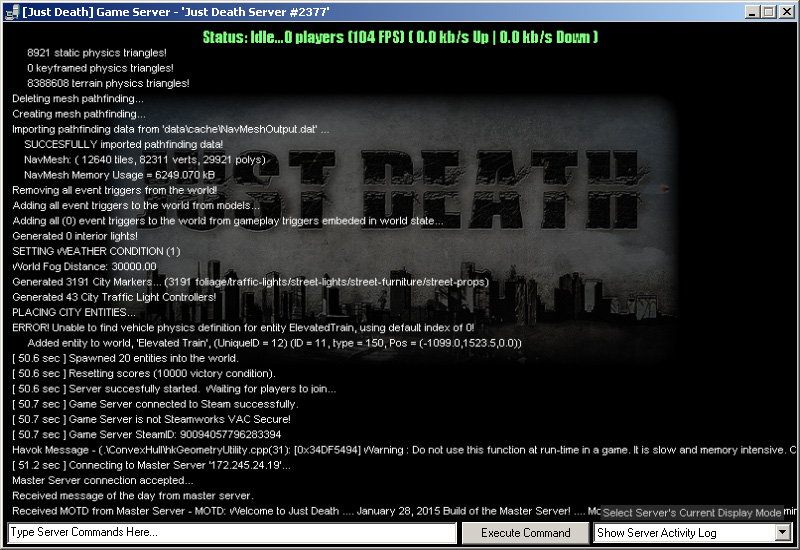800x550 pixels.
Task: Click 'Server succesfully started' log line
Action: click(174, 389)
